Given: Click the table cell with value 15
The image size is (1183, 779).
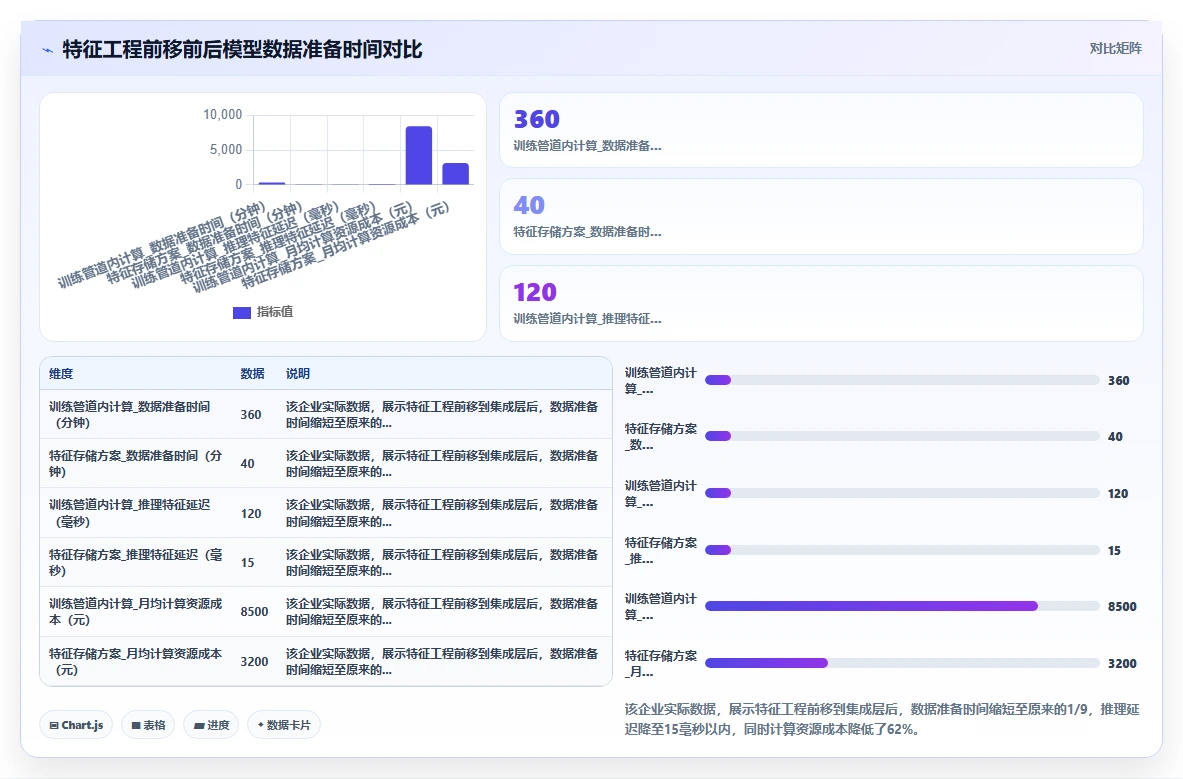Looking at the screenshot, I should (x=247, y=563).
